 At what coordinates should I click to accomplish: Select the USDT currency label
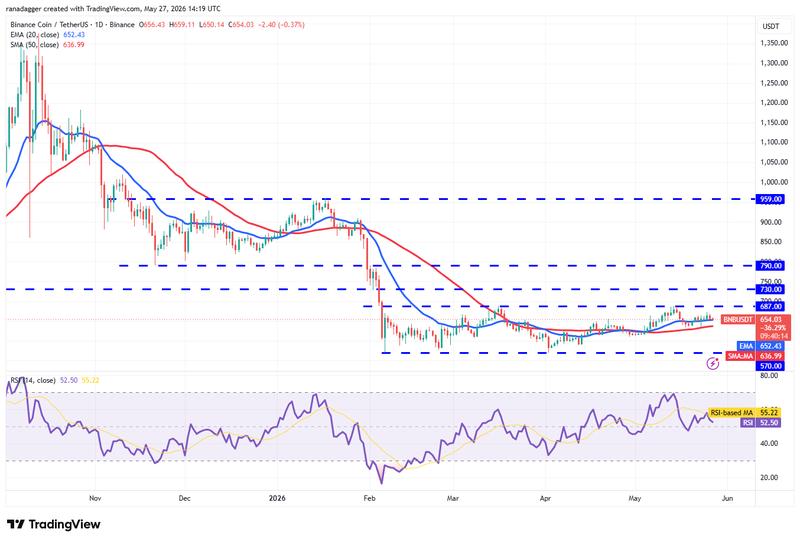click(771, 27)
